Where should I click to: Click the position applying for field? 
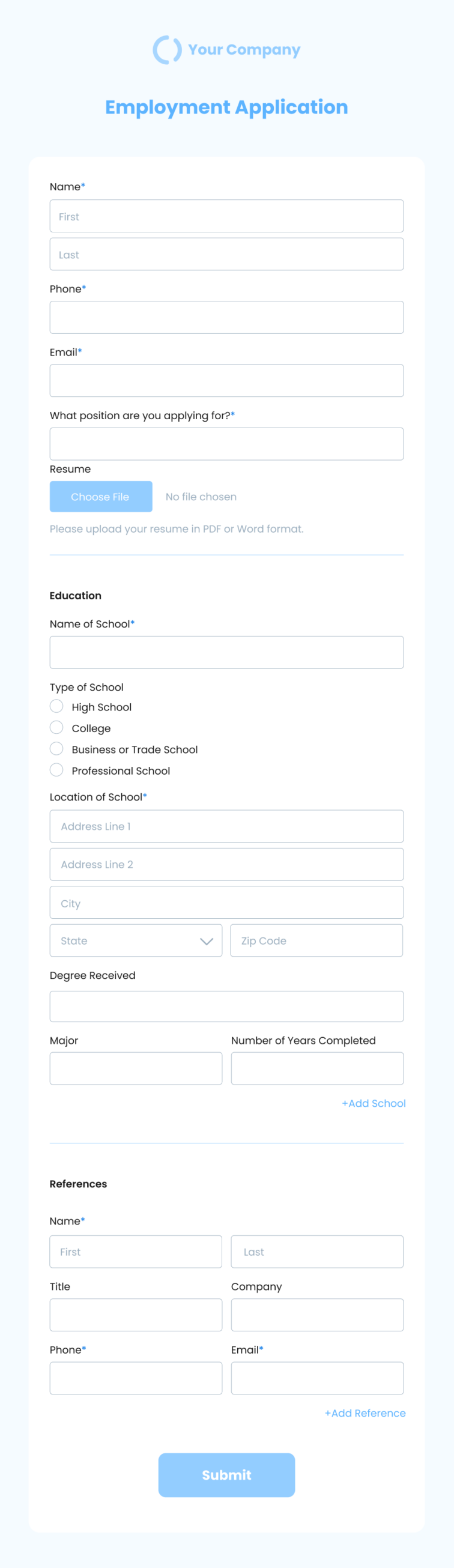tap(226, 444)
